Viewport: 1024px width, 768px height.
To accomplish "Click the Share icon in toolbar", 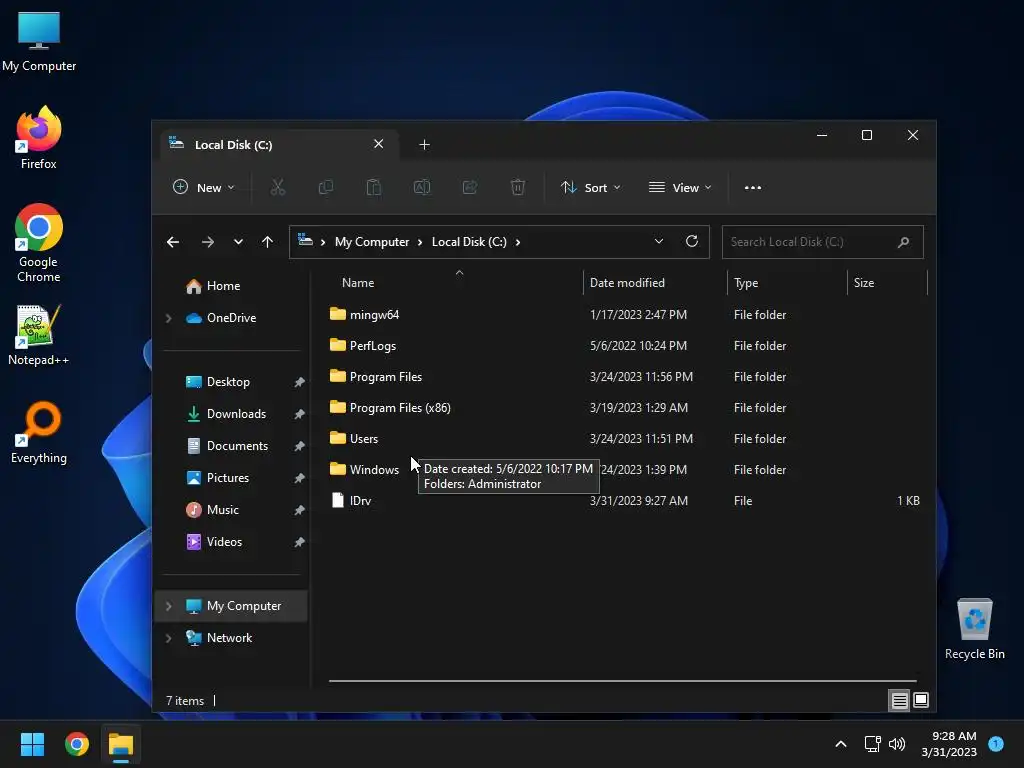I will [x=470, y=187].
